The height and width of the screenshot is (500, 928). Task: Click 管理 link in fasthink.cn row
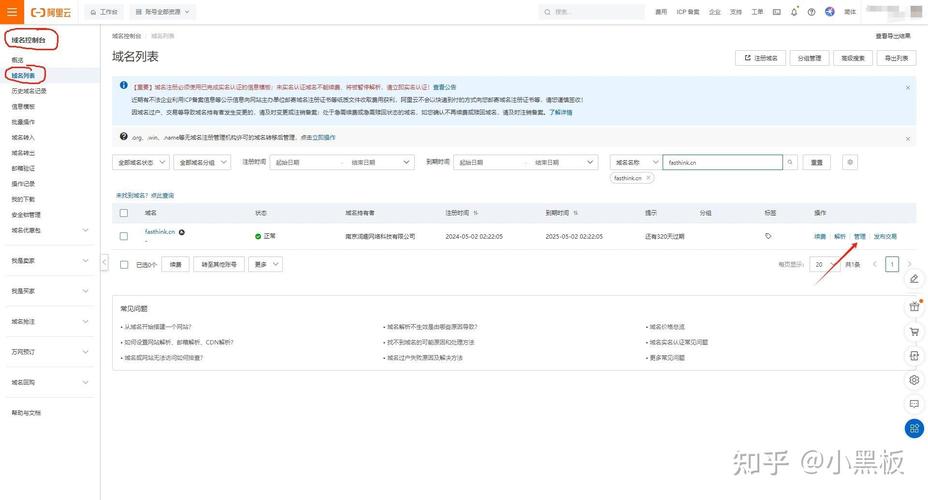click(x=859, y=236)
